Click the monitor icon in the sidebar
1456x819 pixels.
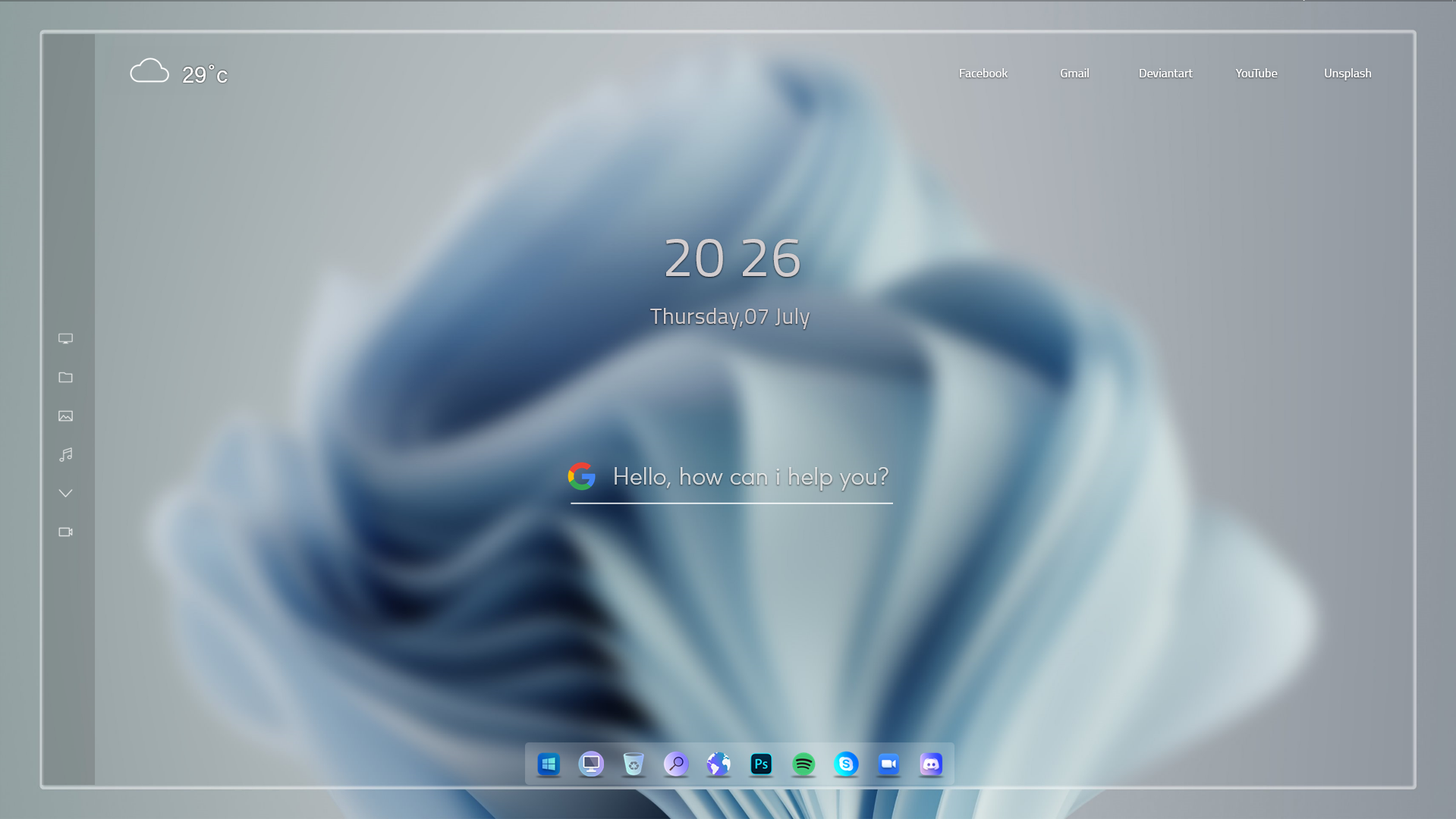click(66, 338)
